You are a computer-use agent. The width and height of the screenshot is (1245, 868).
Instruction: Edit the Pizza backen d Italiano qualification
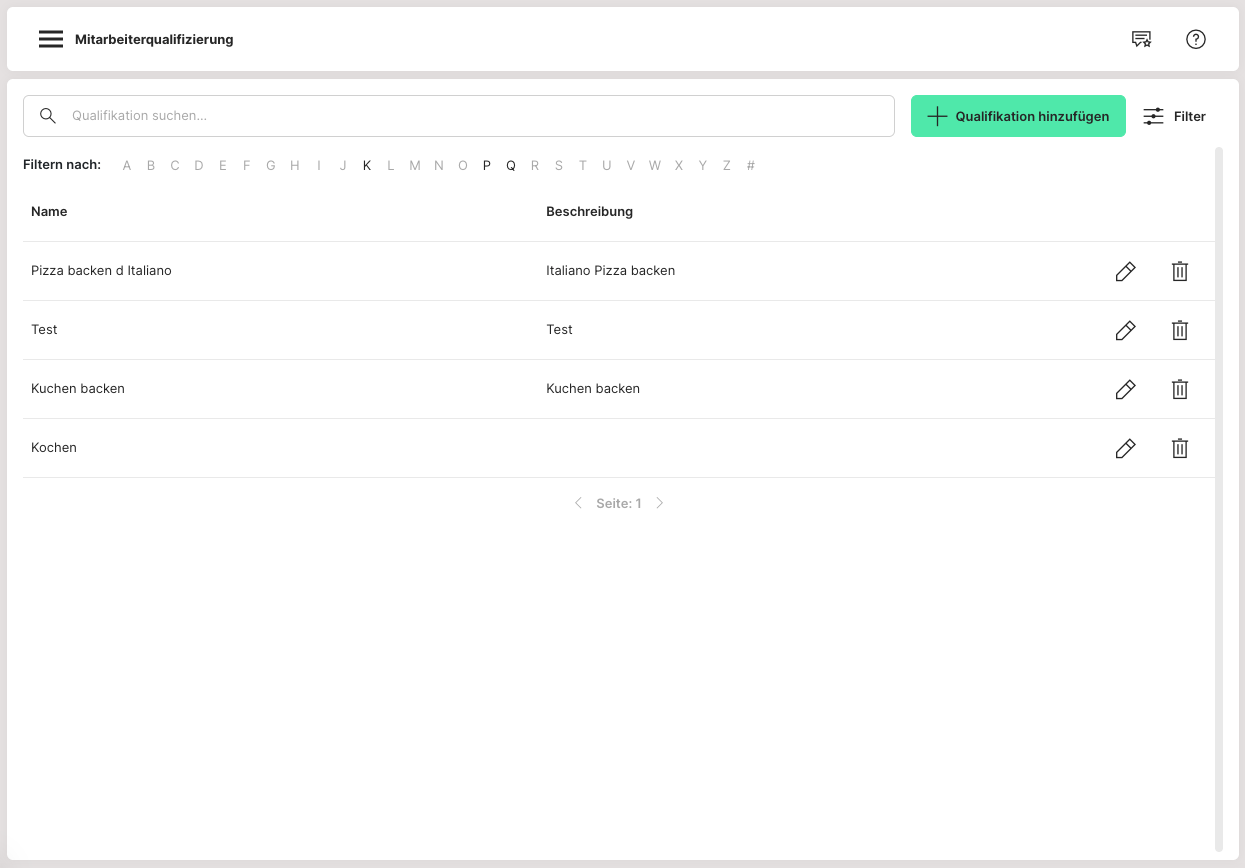[1125, 271]
